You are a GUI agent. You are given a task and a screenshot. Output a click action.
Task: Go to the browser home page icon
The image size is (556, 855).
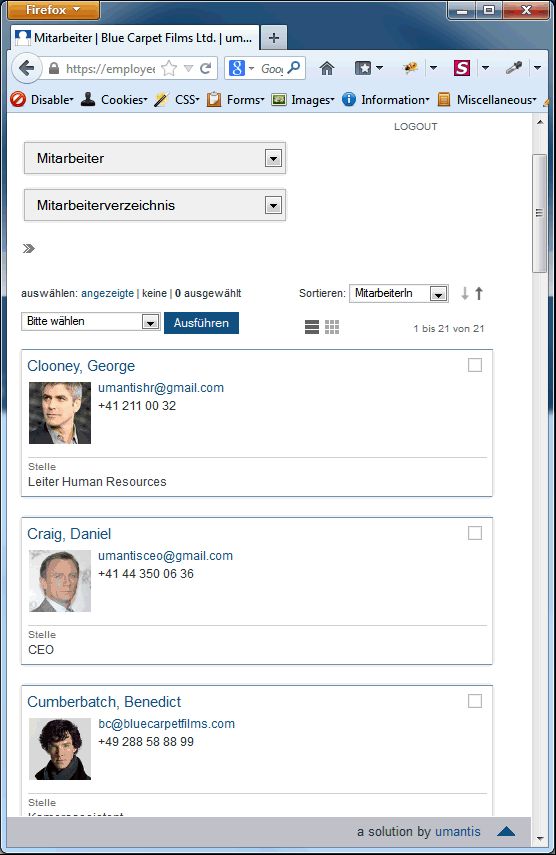[x=327, y=68]
